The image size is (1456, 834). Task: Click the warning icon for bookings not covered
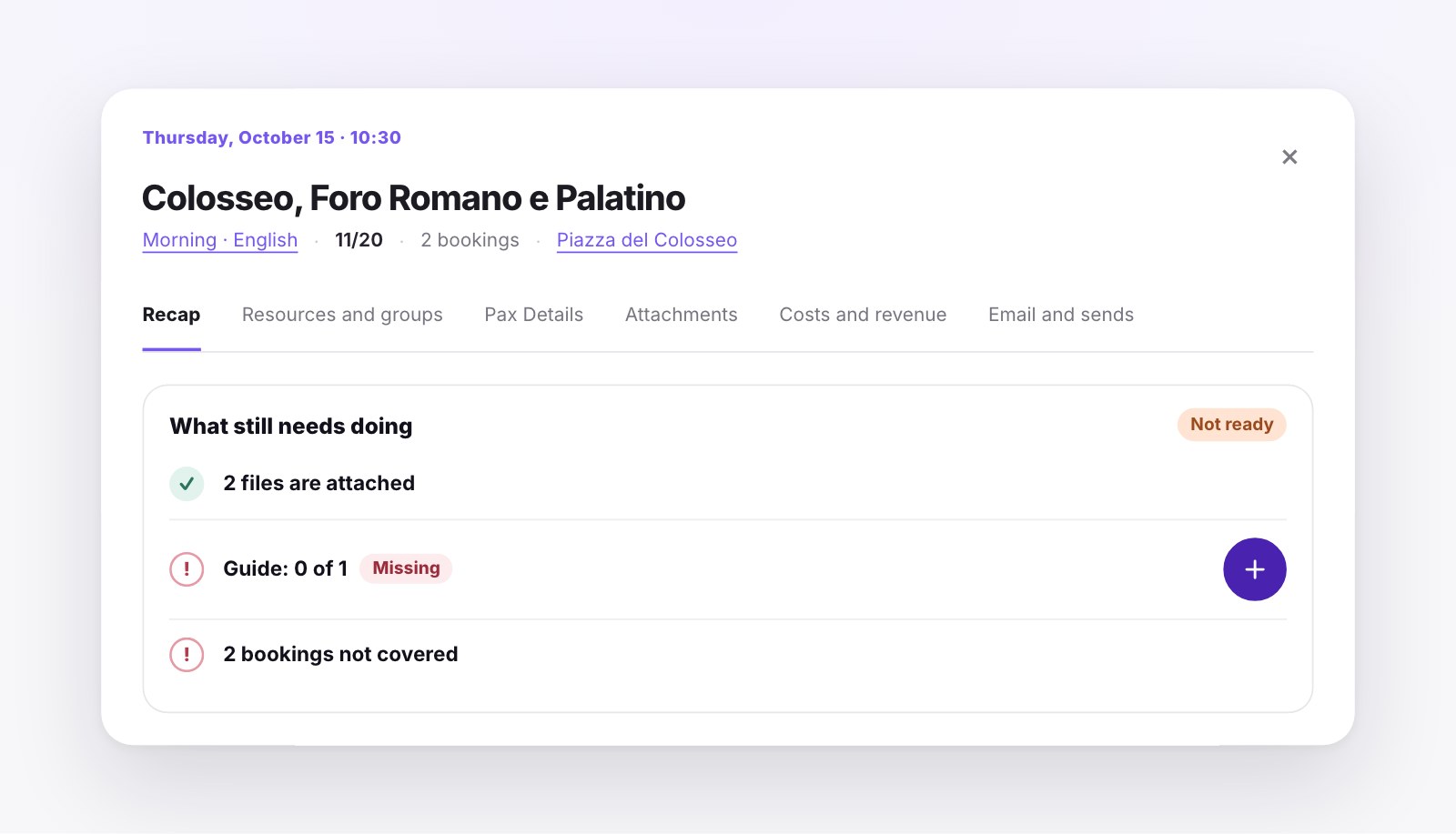click(x=187, y=655)
